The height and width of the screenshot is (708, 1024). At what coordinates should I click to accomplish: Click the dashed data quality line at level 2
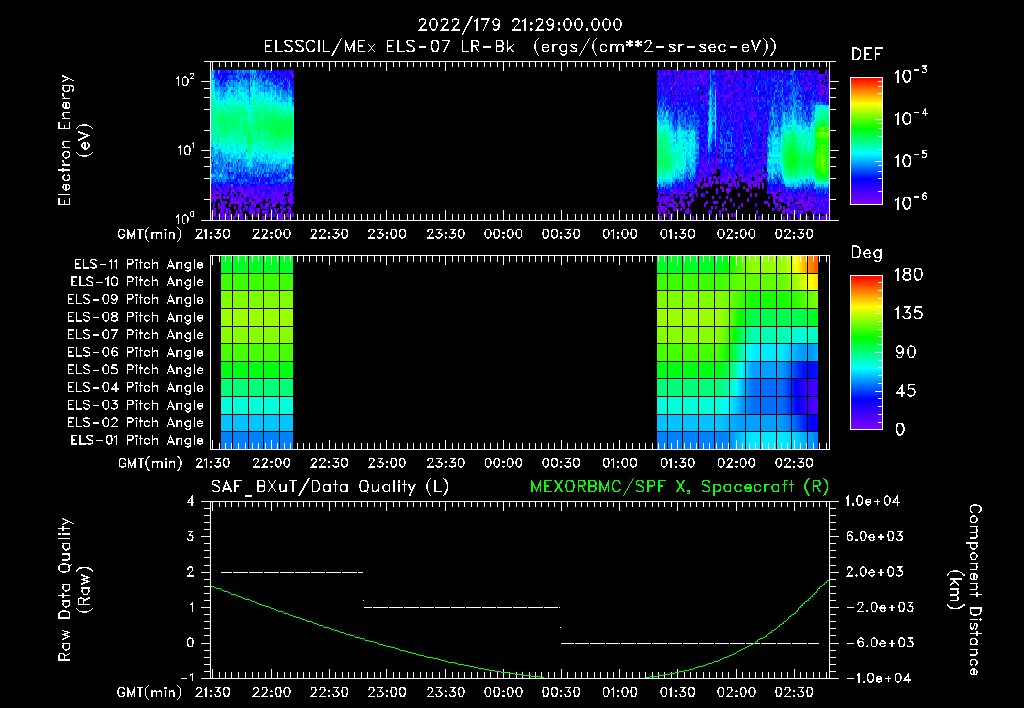coord(292,572)
